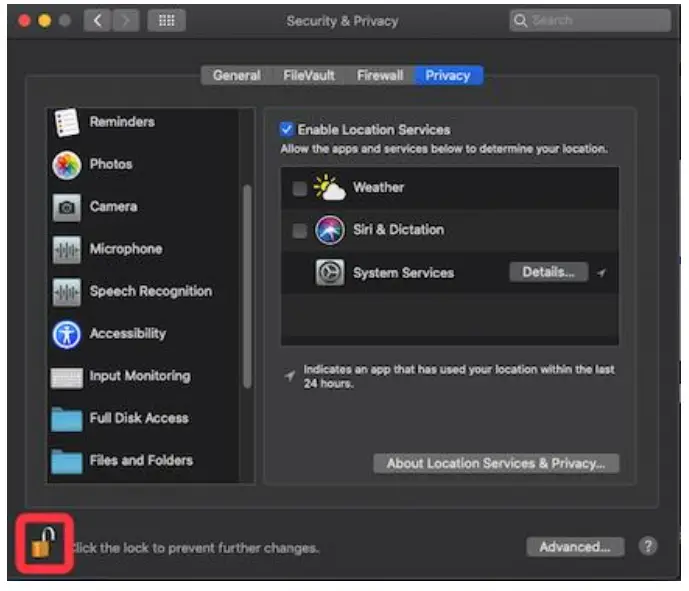Switch to the Firewall tab
Screen dimensions: 689x591
click(x=380, y=76)
